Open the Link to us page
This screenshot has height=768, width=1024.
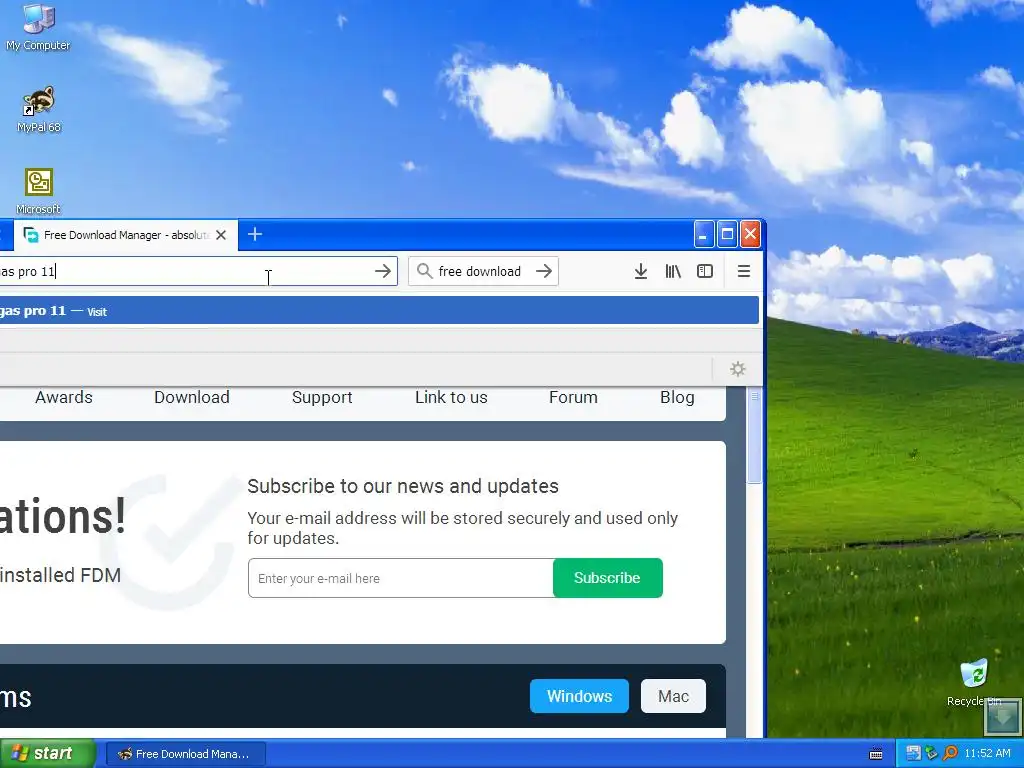coord(451,397)
